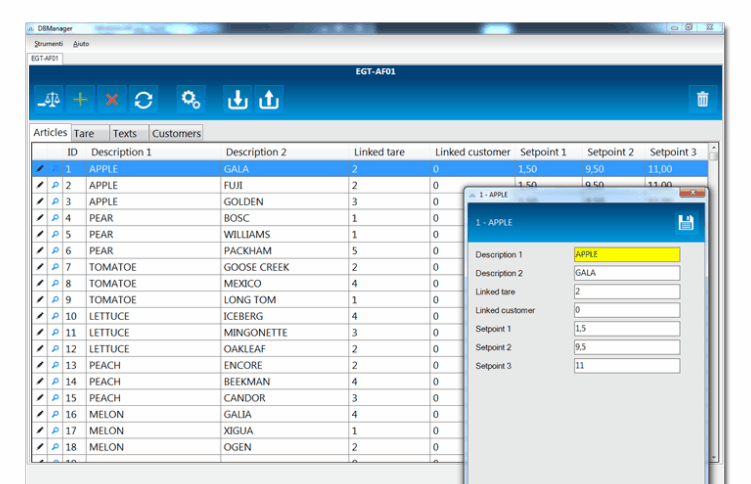
Task: Click magnifier icon for ENCORE row
Action: coord(56,365)
